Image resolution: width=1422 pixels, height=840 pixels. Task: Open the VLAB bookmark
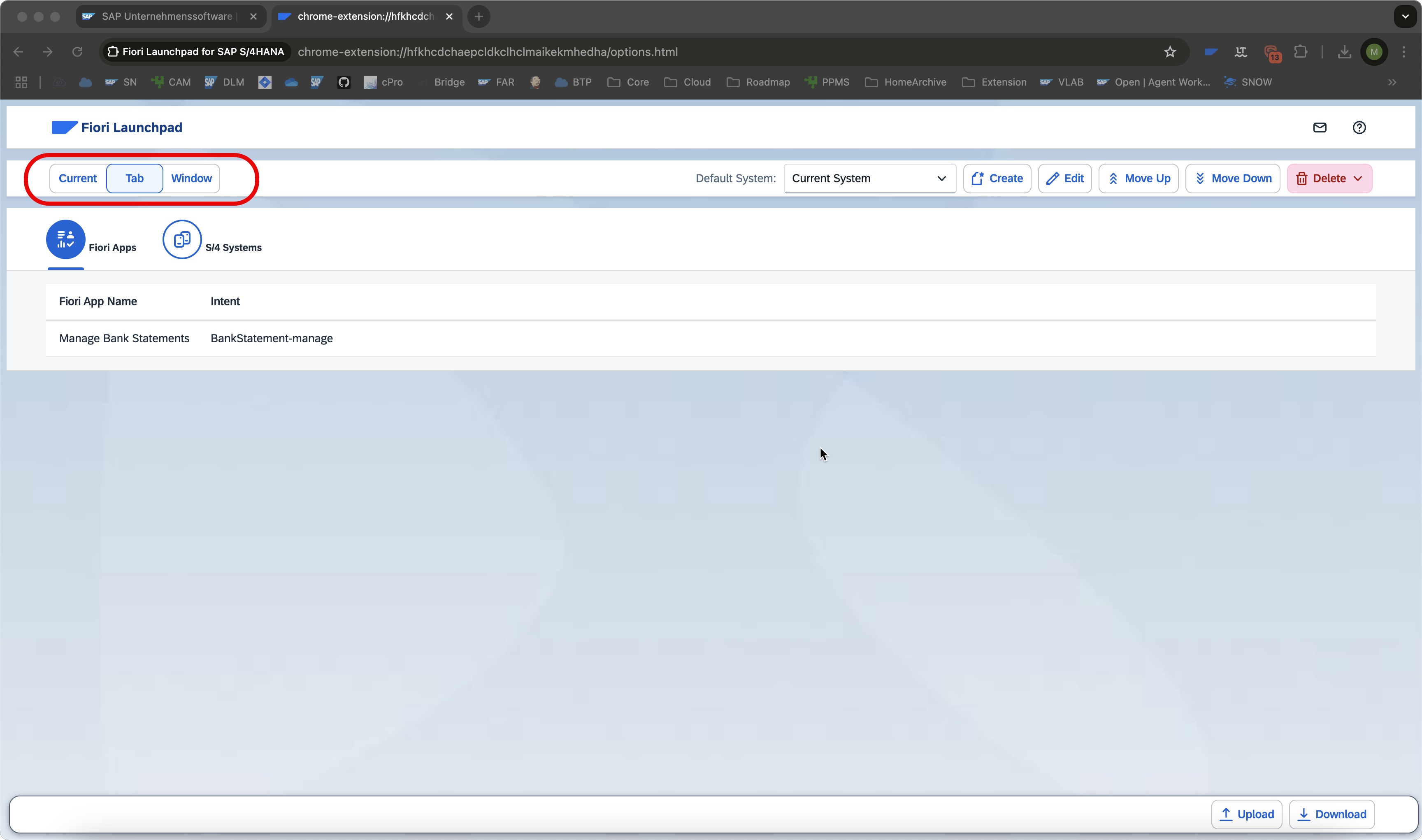(1062, 82)
